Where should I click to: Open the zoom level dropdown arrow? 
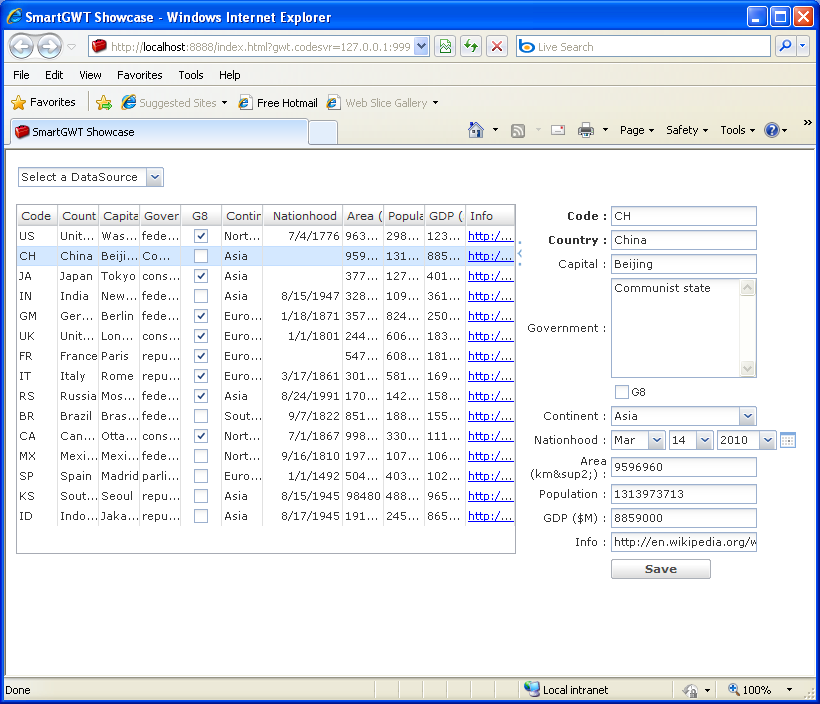coord(789,690)
